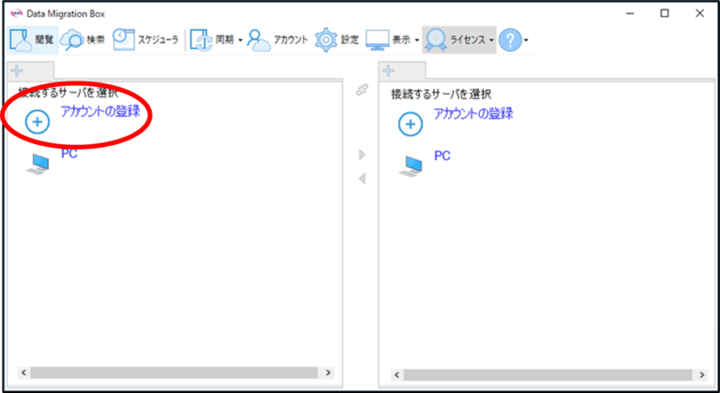Screen dimensions: 720x393
Task: Select the 検索 search cloud icon
Action: [x=72, y=40]
